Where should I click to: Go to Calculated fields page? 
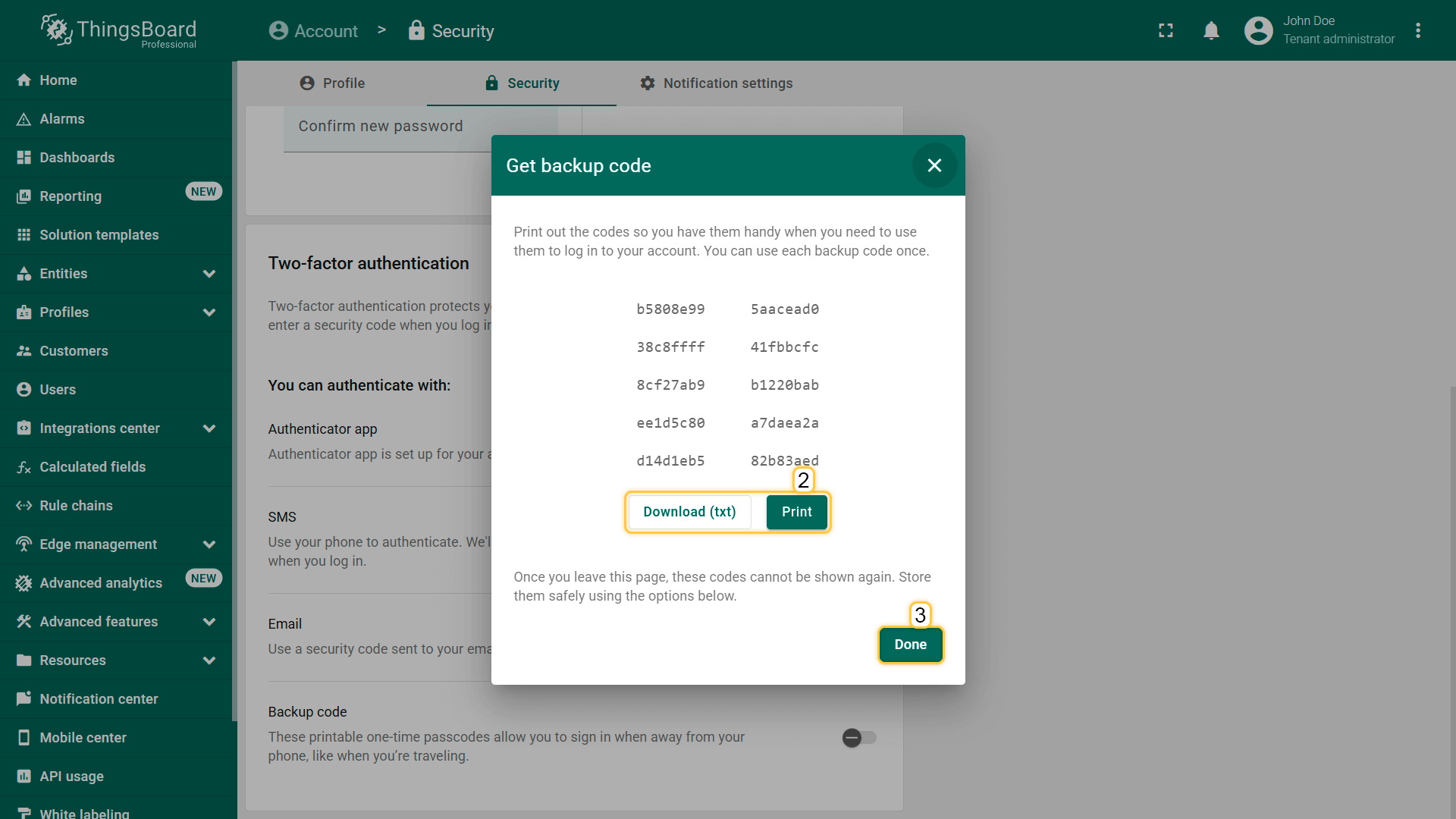pos(93,467)
